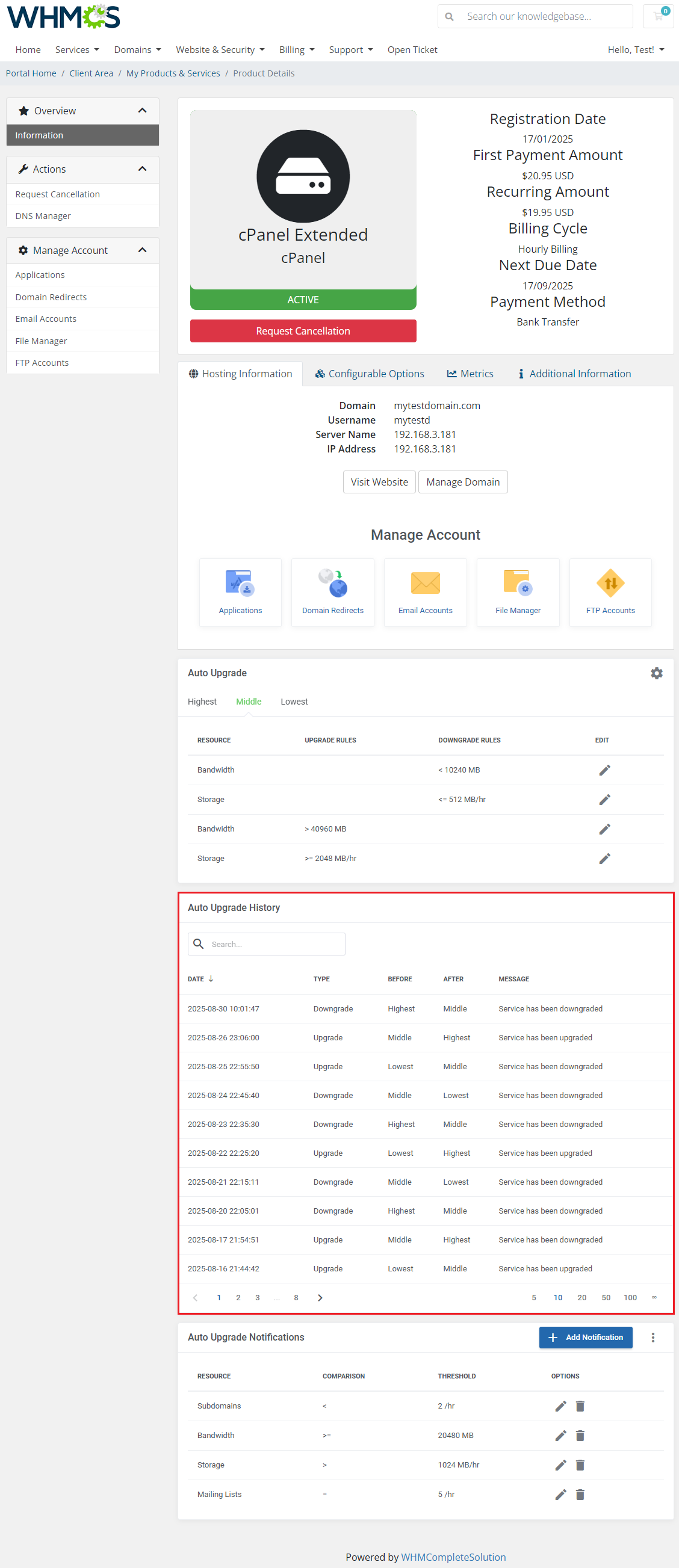Open the Email Accounts tile icon

tap(425, 583)
